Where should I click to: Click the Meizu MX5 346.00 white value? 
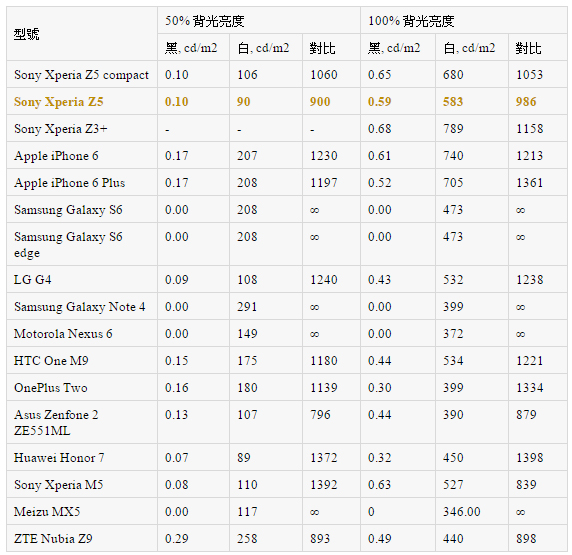coord(462,512)
